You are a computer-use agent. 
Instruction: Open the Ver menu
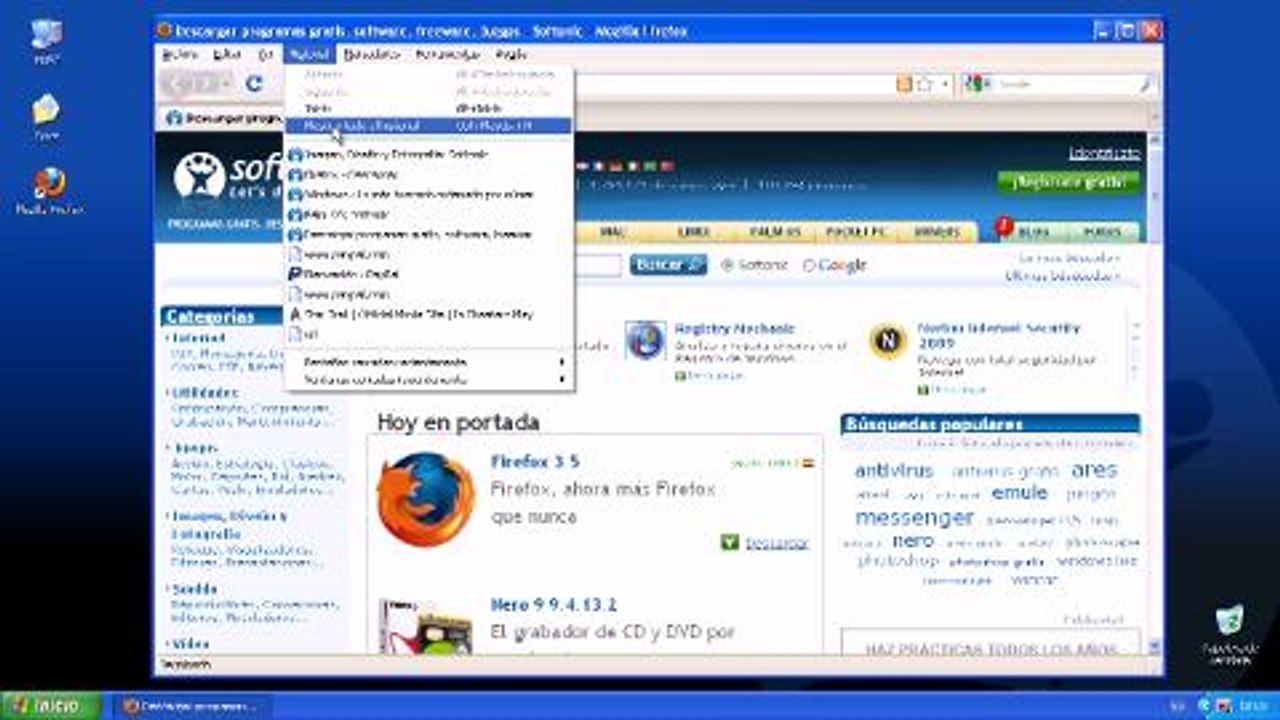[265, 54]
